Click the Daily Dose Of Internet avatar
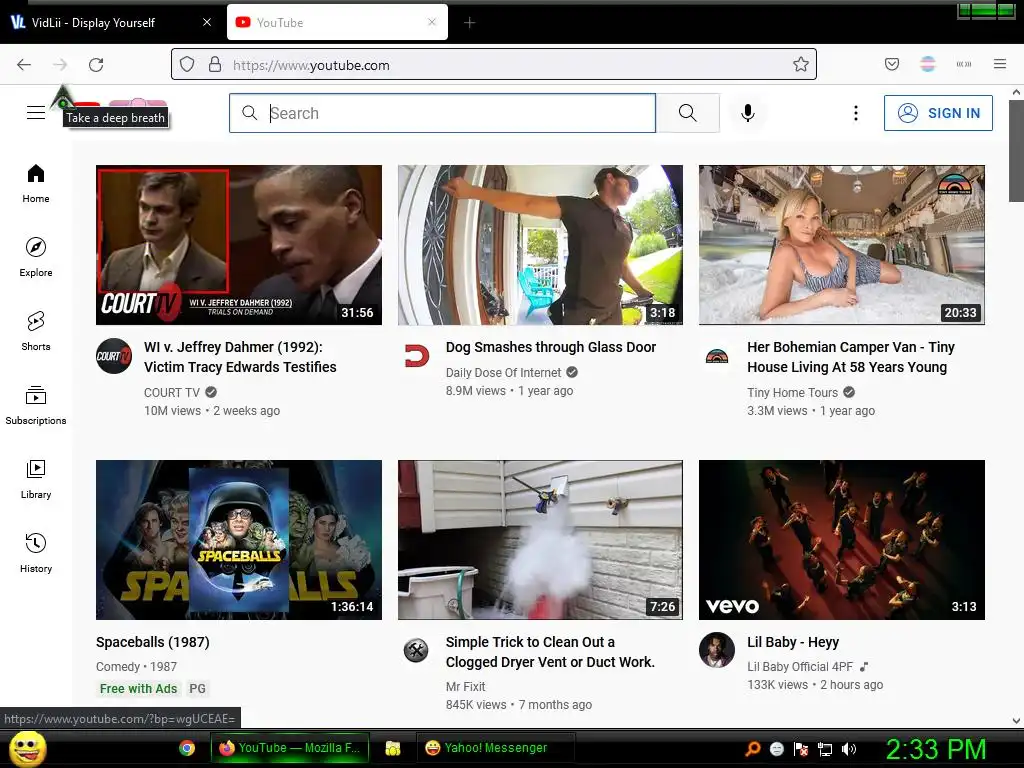 (x=416, y=356)
